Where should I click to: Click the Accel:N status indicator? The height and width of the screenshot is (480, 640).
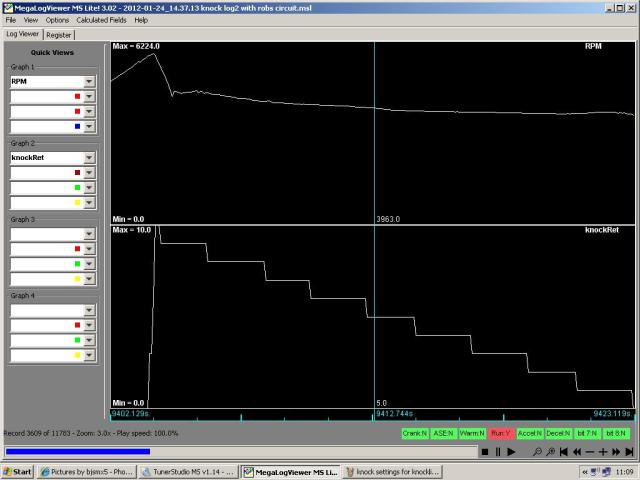(x=530, y=433)
